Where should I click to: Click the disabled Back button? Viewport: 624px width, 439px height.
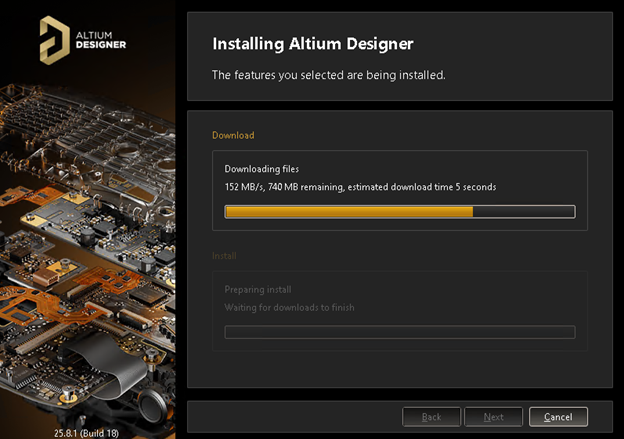pyautogui.click(x=432, y=416)
